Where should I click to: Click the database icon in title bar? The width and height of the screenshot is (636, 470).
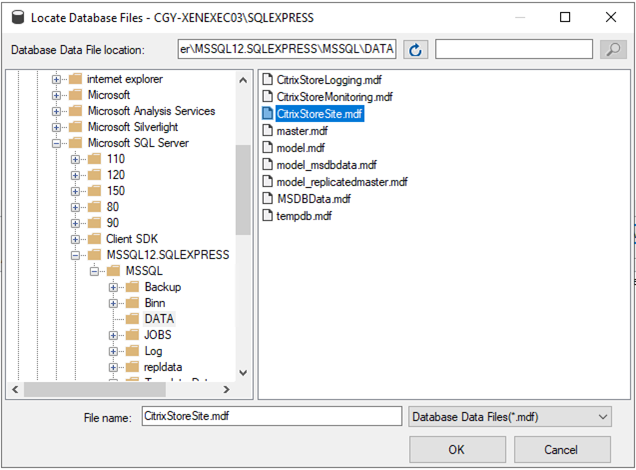[x=18, y=17]
